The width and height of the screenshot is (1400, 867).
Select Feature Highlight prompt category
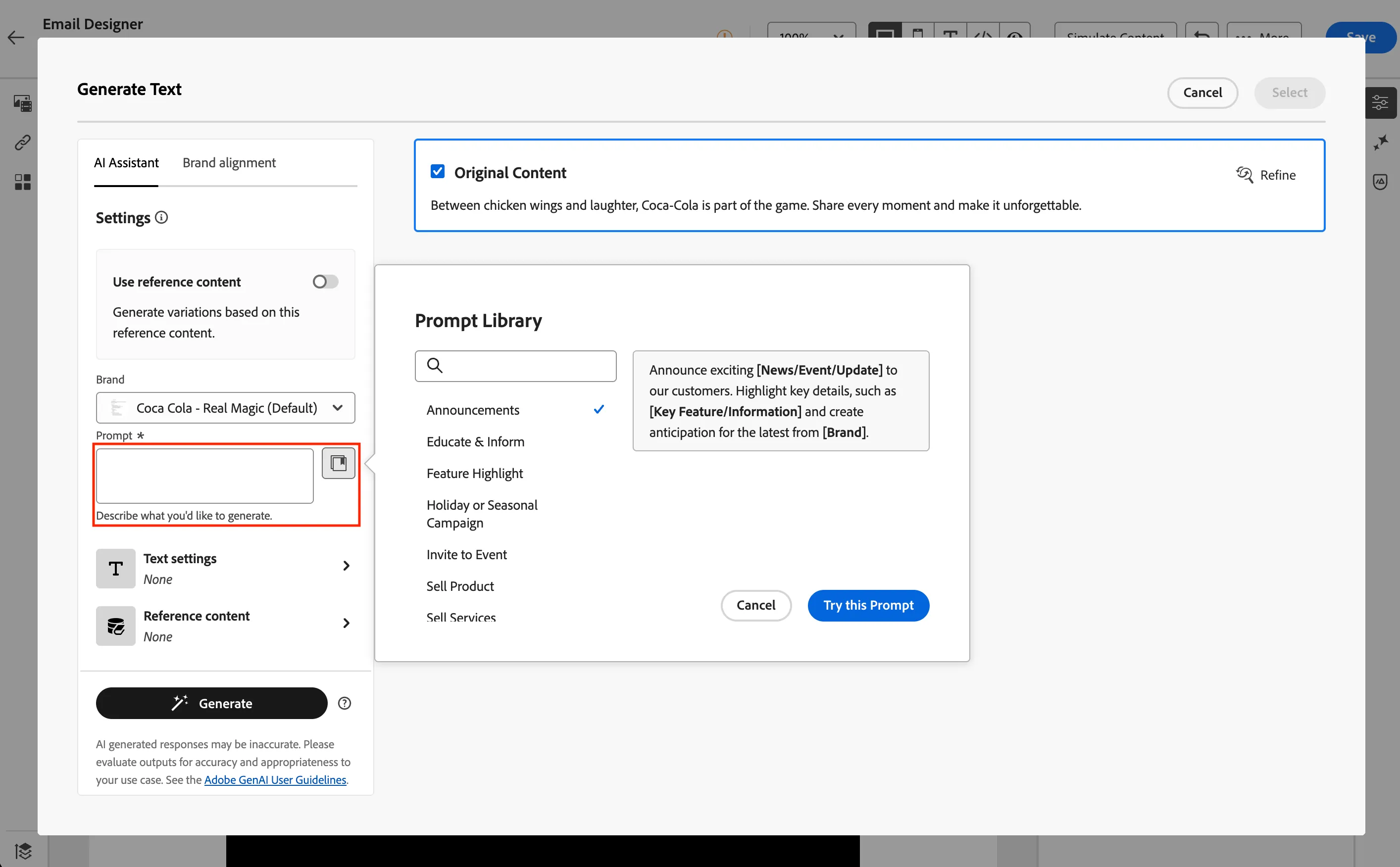coord(515,473)
